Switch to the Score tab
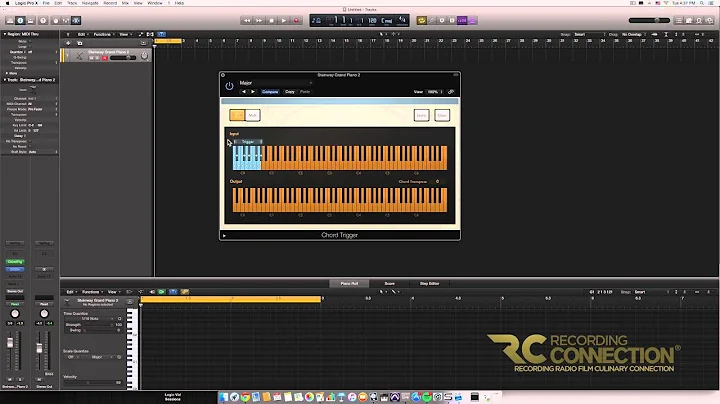 (x=389, y=284)
